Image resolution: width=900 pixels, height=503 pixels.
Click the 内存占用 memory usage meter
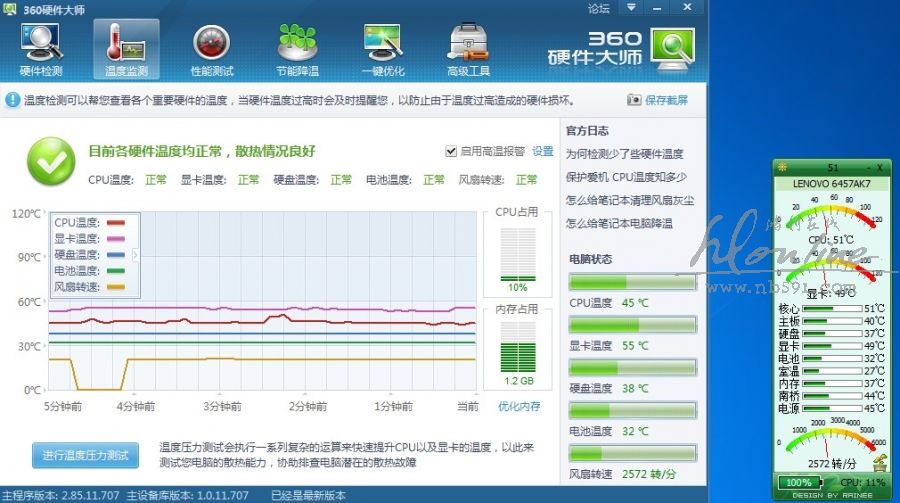518,347
